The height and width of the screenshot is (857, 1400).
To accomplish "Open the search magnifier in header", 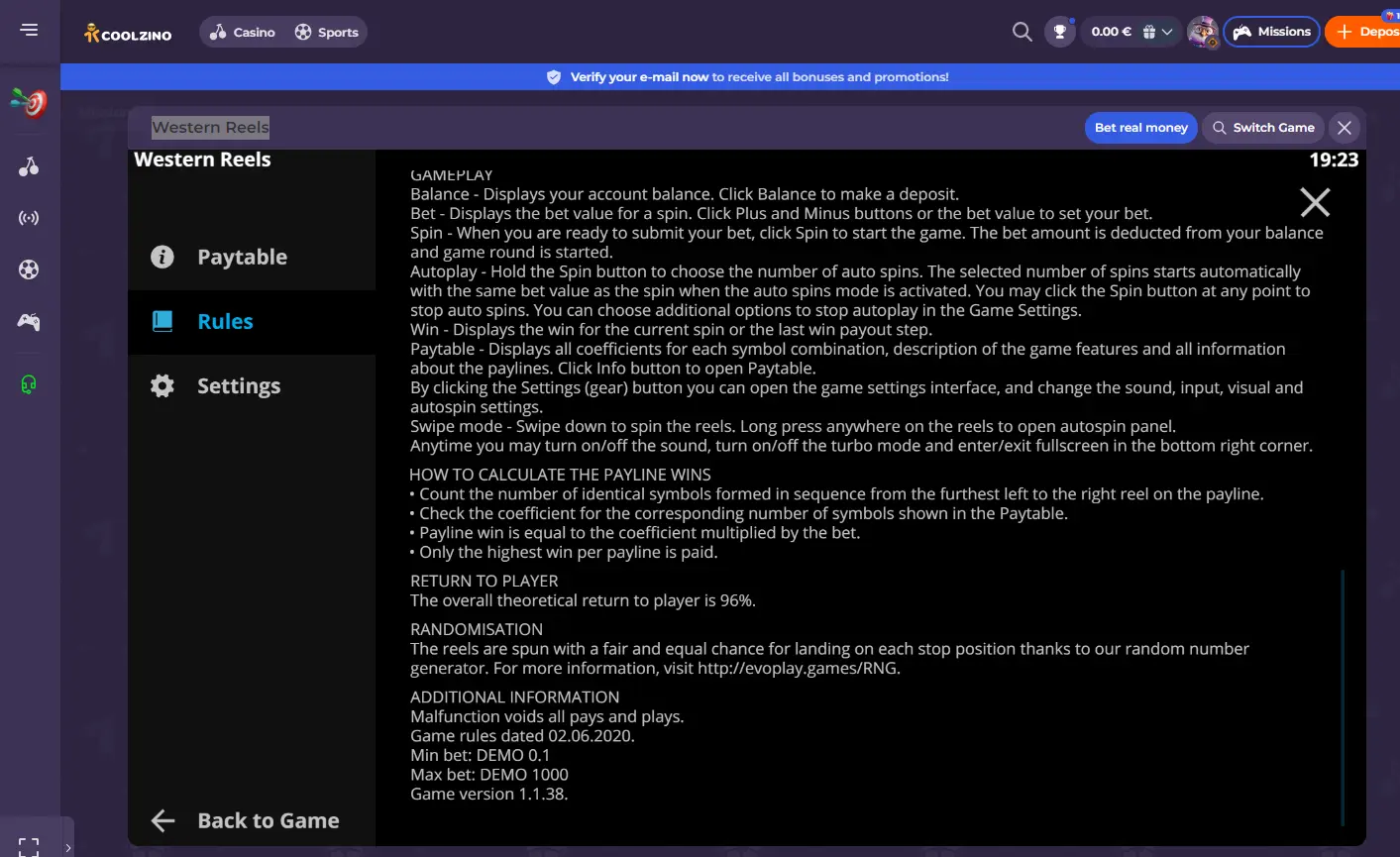I will tap(1023, 32).
